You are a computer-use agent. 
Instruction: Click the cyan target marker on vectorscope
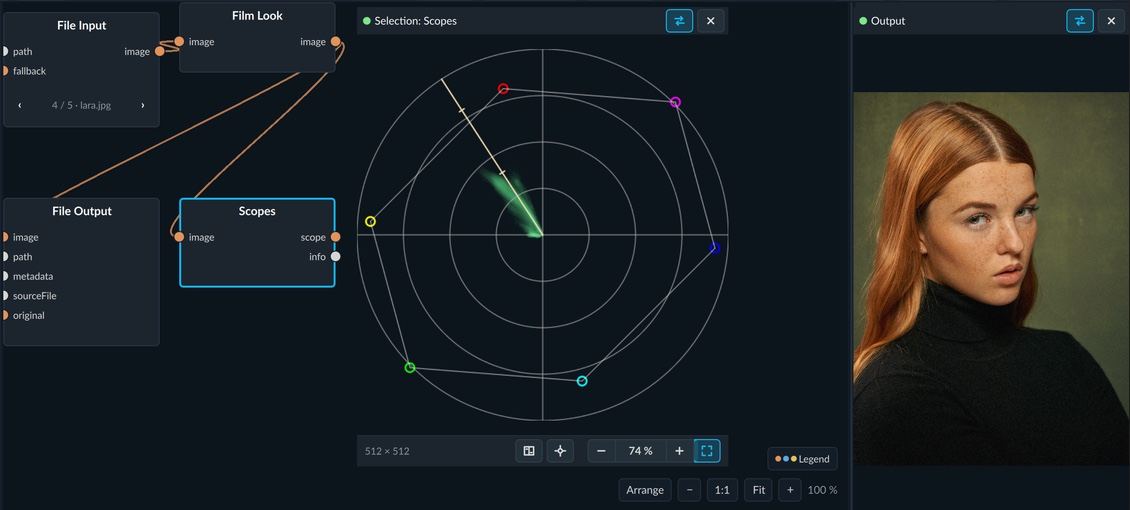pyautogui.click(x=582, y=380)
